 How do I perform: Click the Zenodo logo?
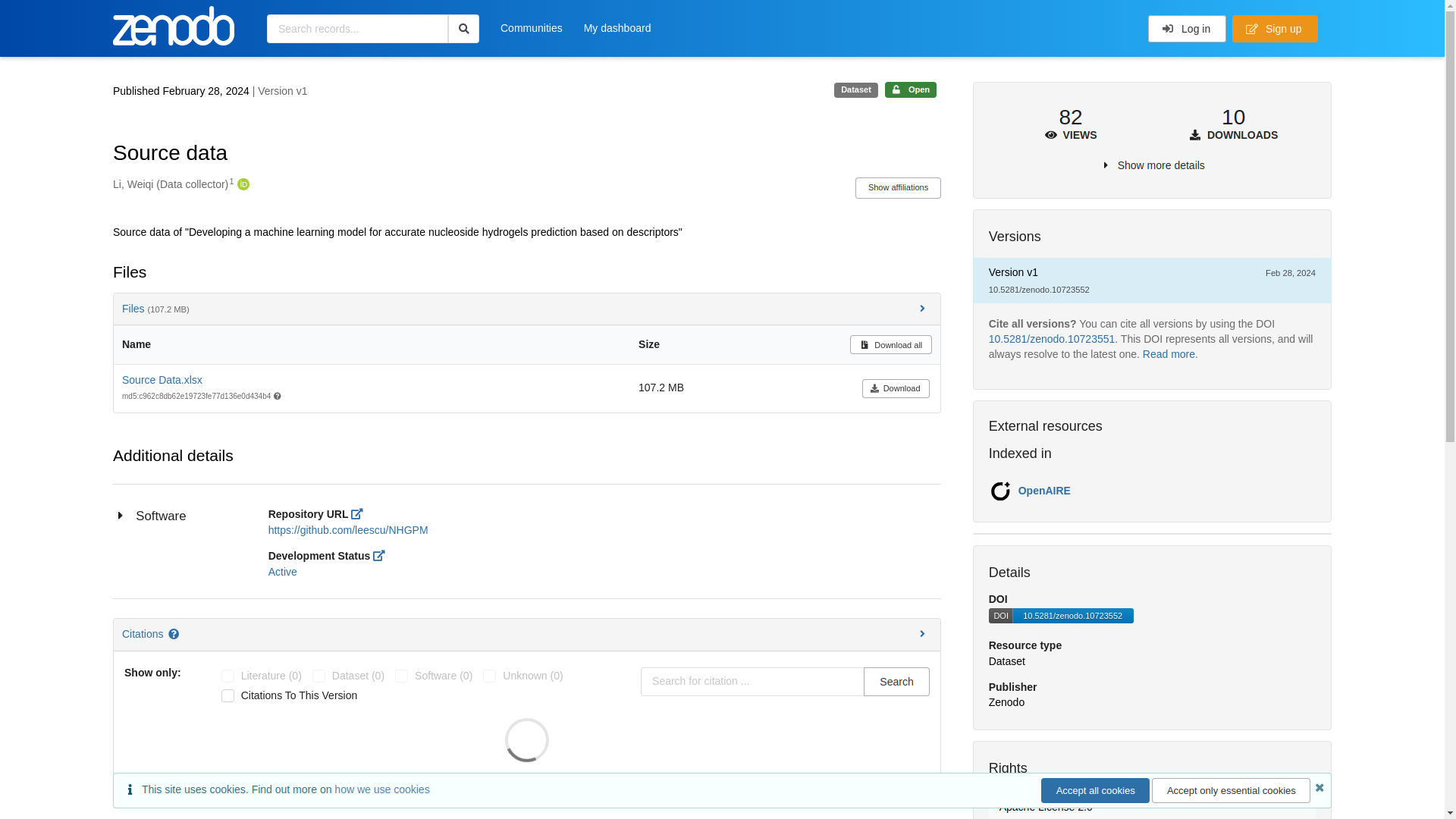point(174,27)
